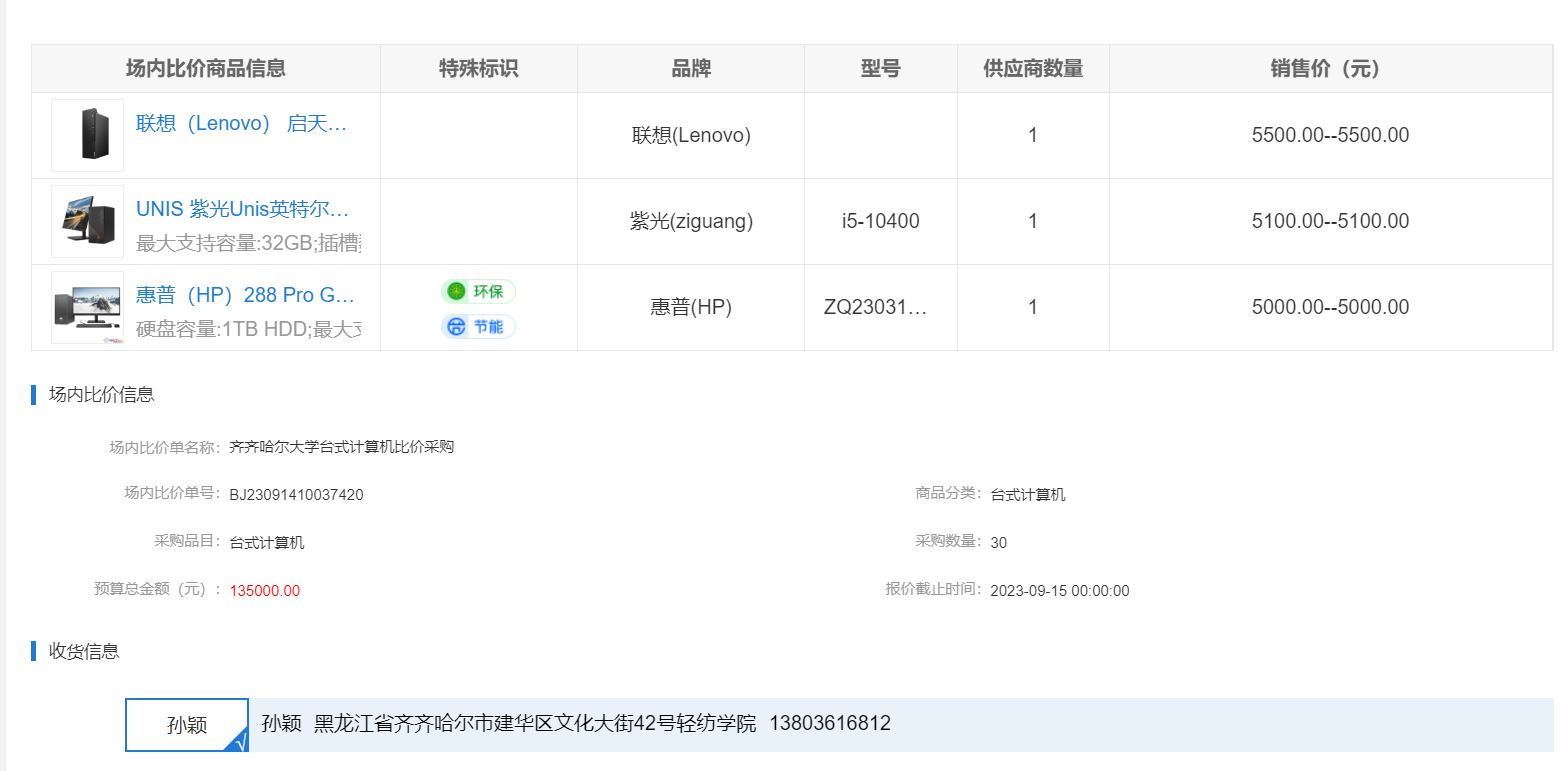Click the truncated model ZQ23031… cell
Image resolution: width=1562 pixels, height=771 pixels.
[876, 307]
